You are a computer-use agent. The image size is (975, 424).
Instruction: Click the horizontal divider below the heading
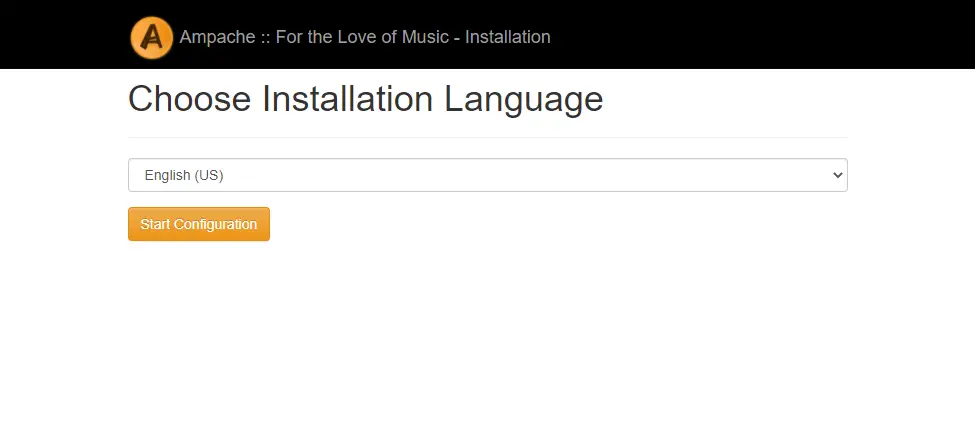[488, 137]
